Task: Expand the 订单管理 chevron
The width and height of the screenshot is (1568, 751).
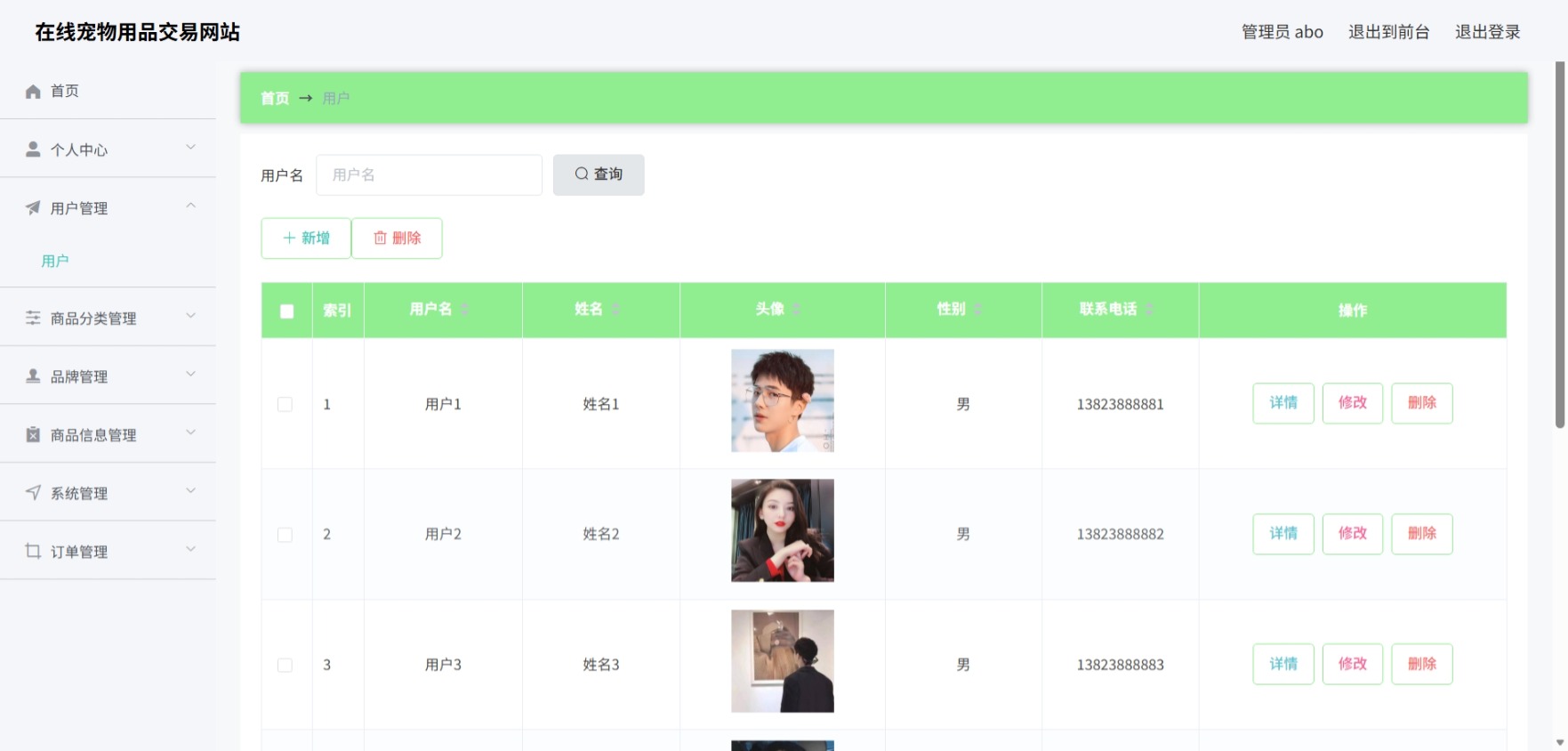Action: [190, 549]
